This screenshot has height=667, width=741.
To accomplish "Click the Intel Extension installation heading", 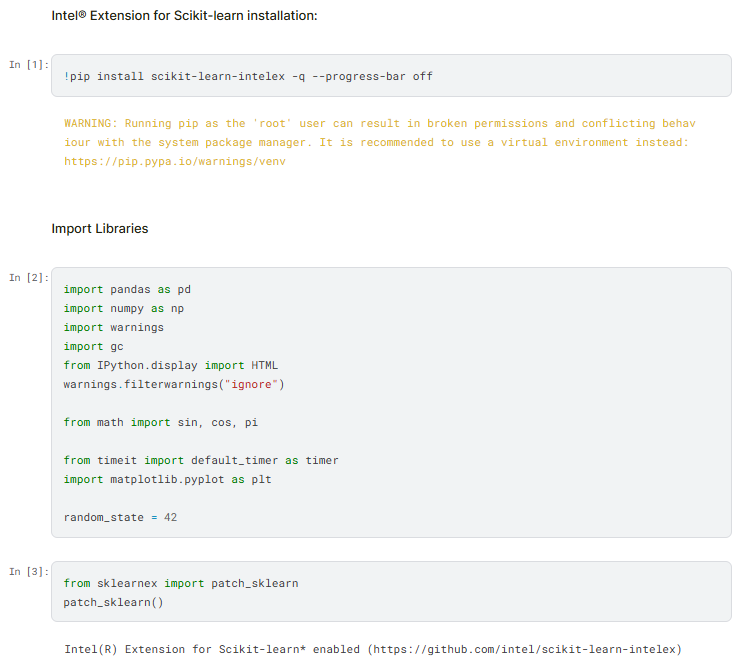I will 184,16.
